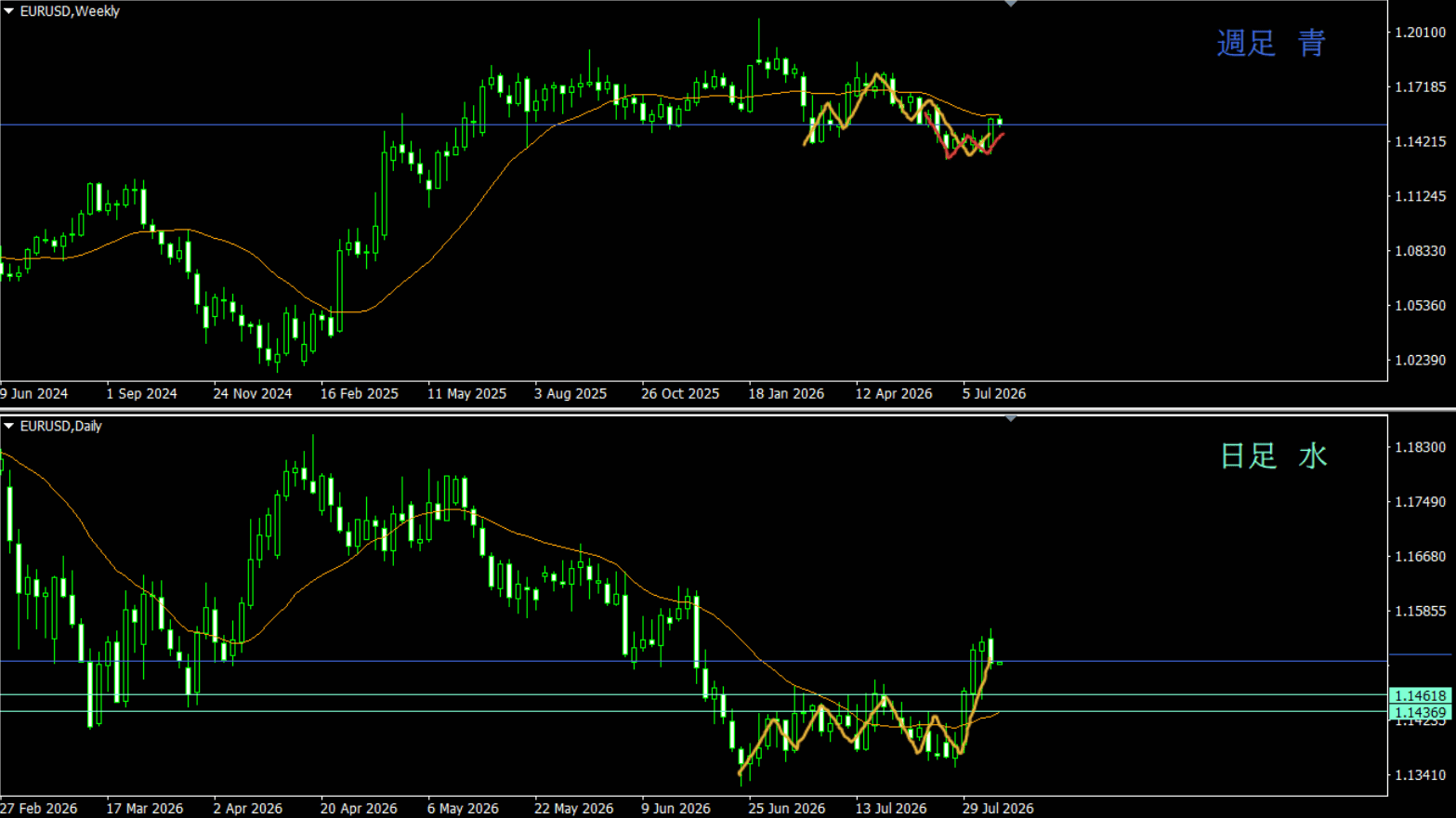Click price 1.15855 on Daily axis
The image size is (1456, 818).
1421,612
